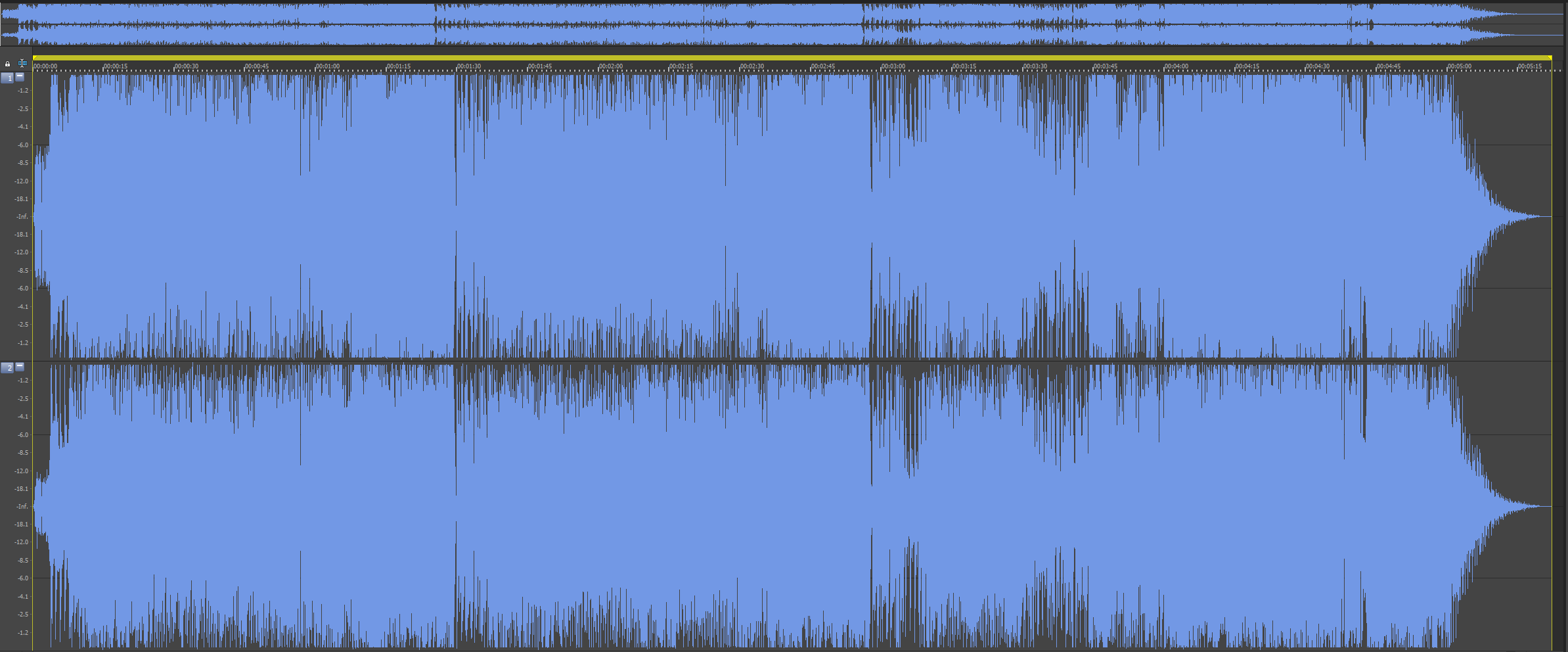The width and height of the screenshot is (1568, 652).
Task: Click the -12.0 dB label in channel 2 upper half
Action: 23,471
